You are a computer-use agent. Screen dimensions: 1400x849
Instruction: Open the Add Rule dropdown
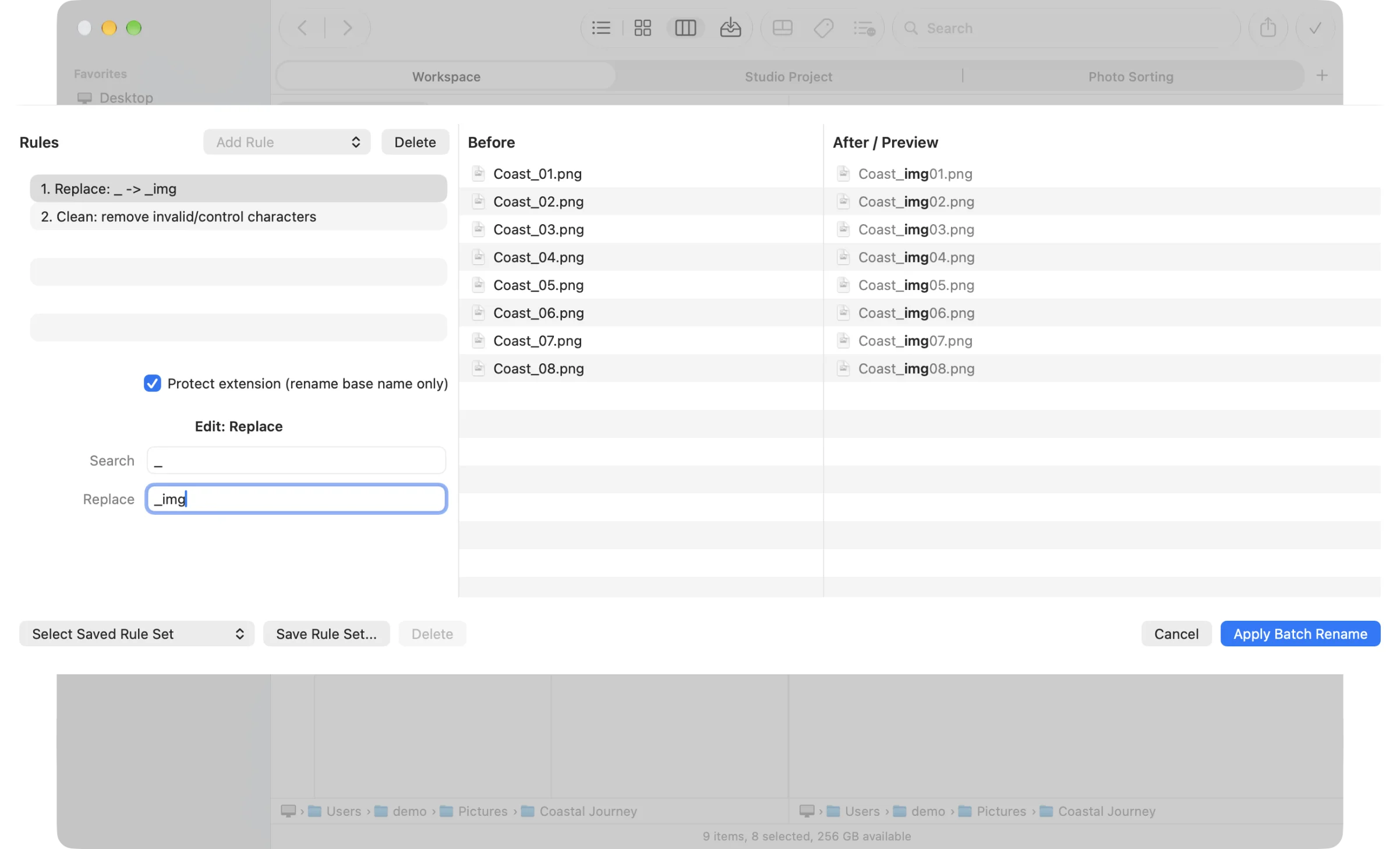(x=287, y=142)
